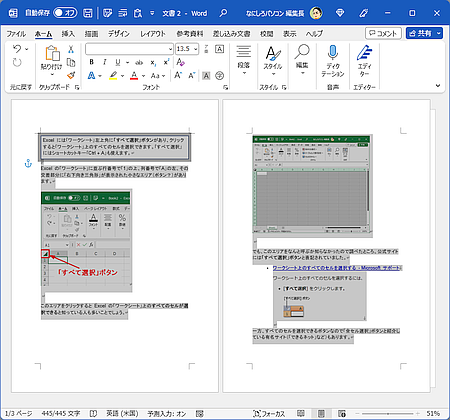Click the Clear All Formatting icon
The height and width of the screenshot is (420, 450).
[x=181, y=62]
